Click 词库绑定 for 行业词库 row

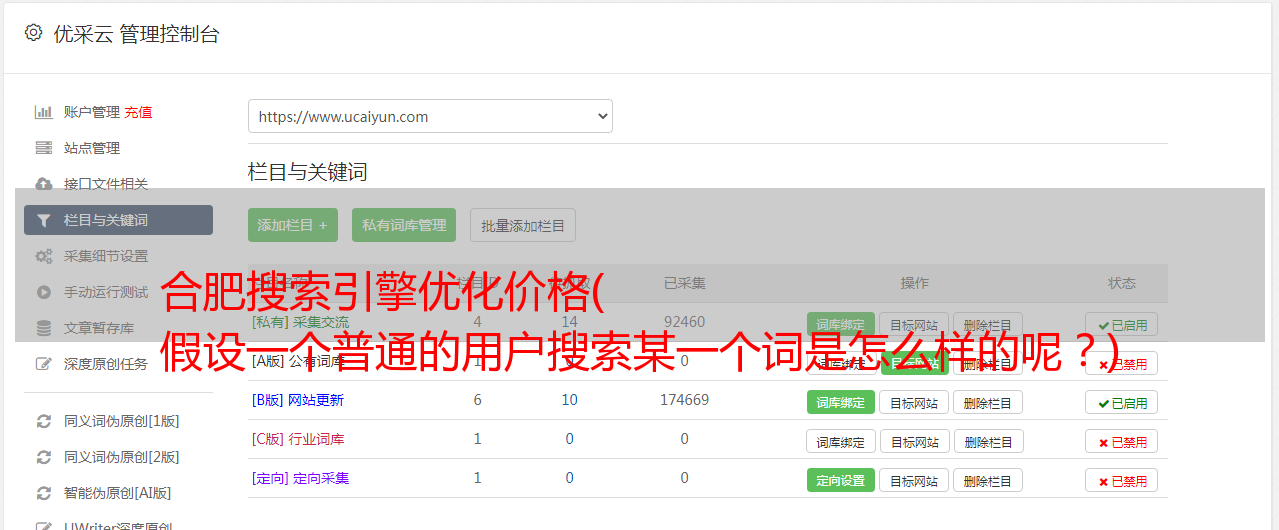pyautogui.click(x=841, y=441)
